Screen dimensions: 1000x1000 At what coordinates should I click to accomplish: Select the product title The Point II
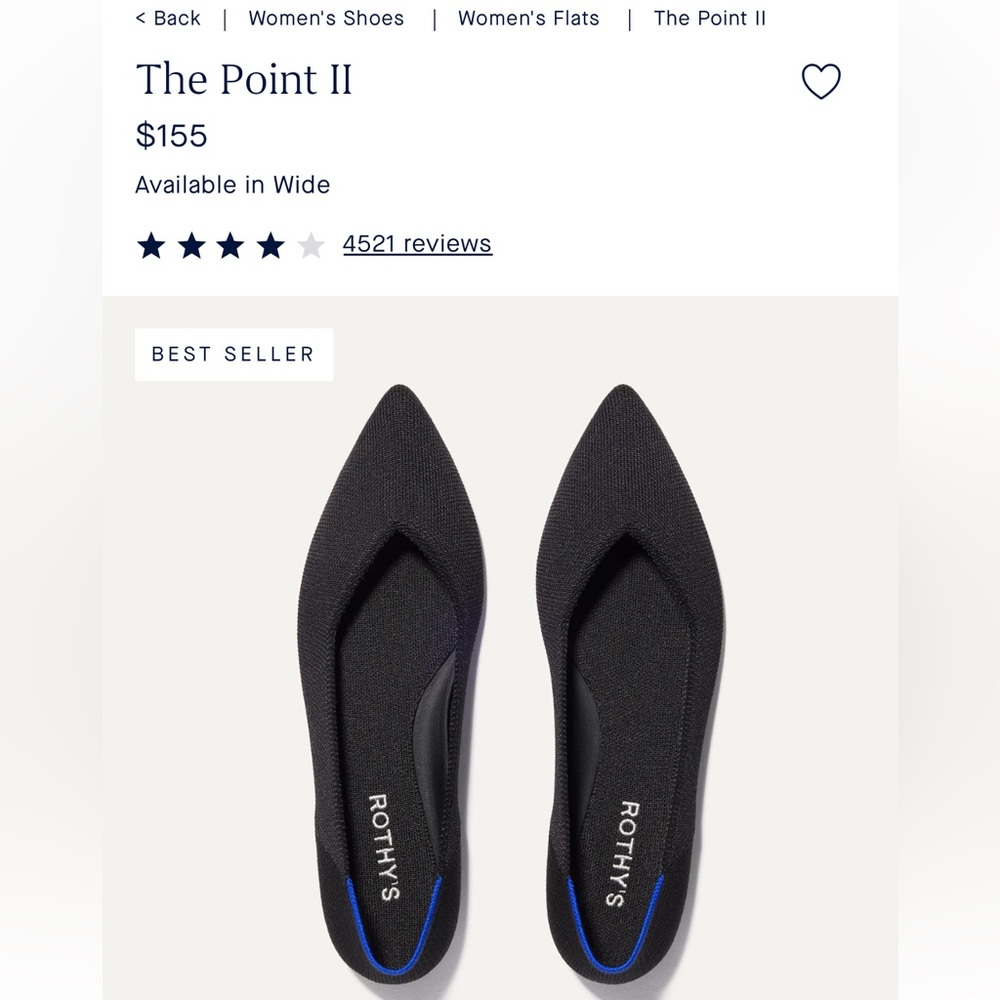[245, 80]
